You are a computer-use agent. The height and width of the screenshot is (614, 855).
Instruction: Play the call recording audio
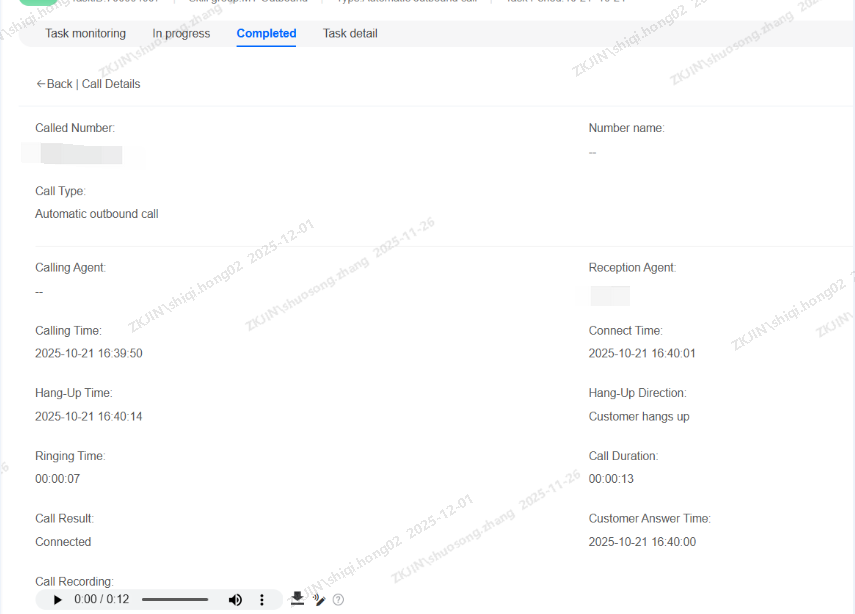[57, 600]
